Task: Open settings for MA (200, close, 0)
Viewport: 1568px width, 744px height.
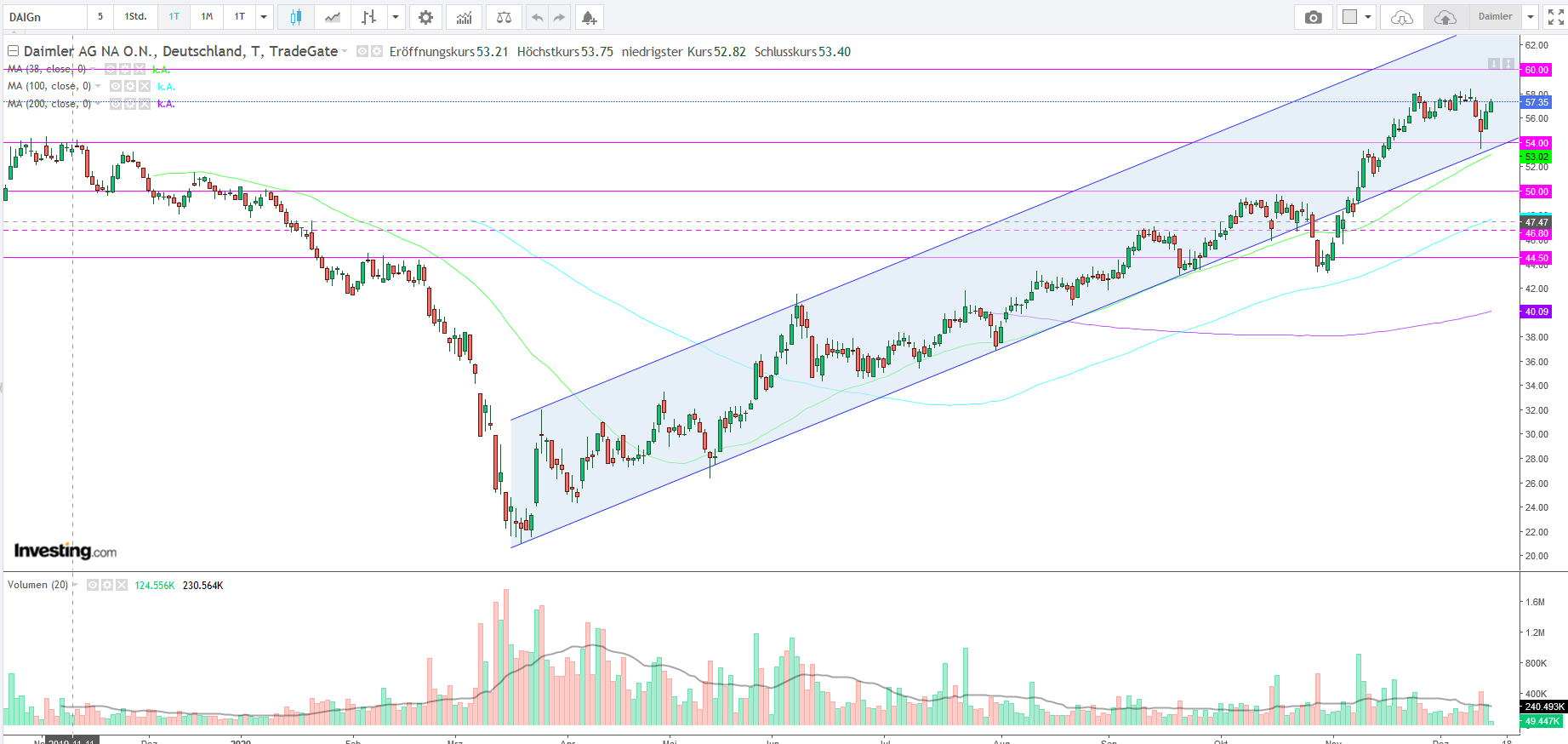Action: (130, 104)
